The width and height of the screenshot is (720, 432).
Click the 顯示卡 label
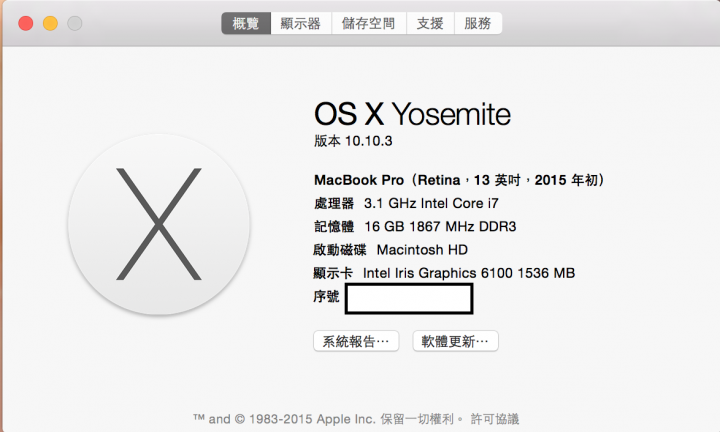tap(333, 273)
